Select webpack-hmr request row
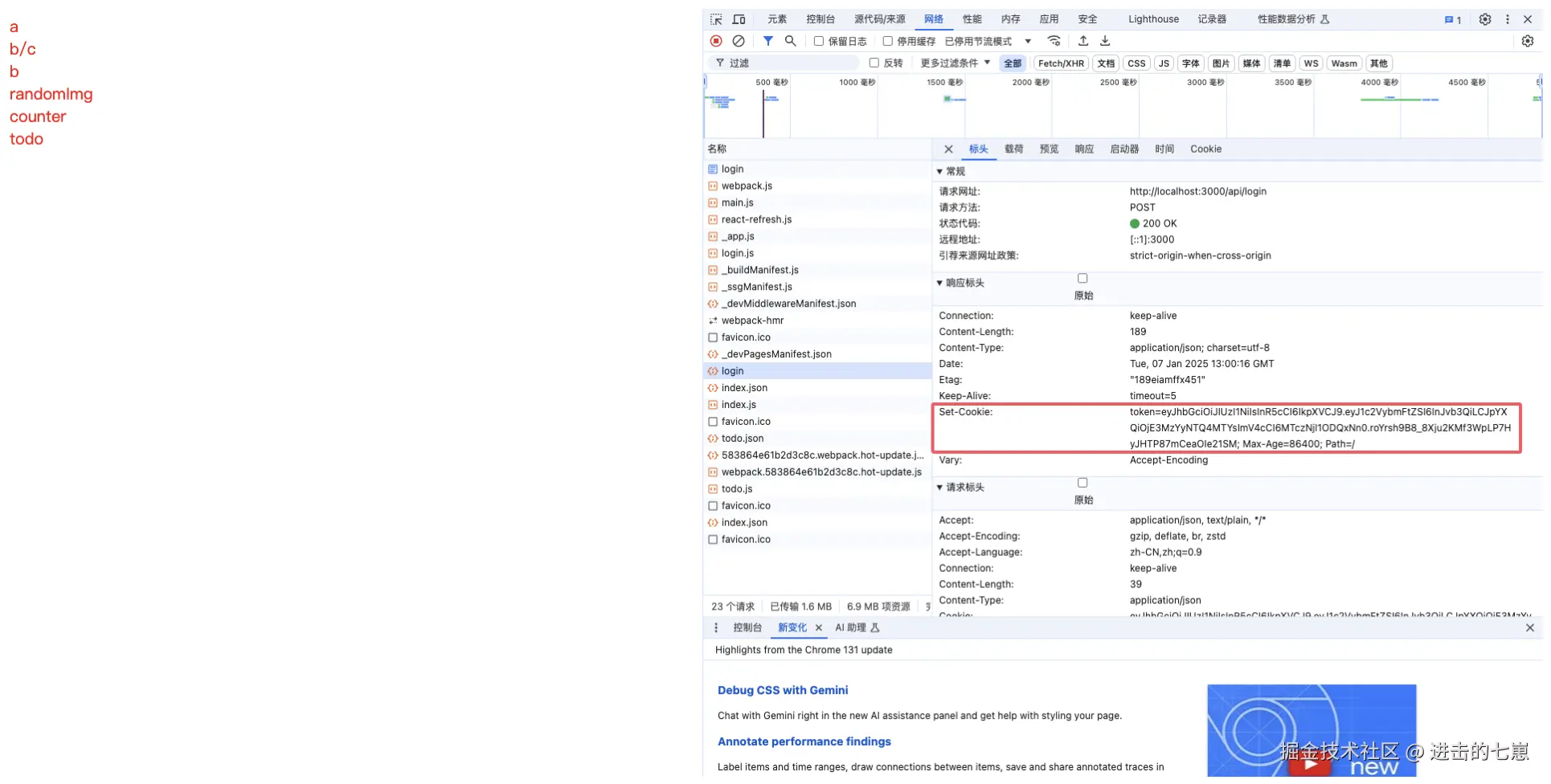This screenshot has width=1551, height=784. click(817, 321)
